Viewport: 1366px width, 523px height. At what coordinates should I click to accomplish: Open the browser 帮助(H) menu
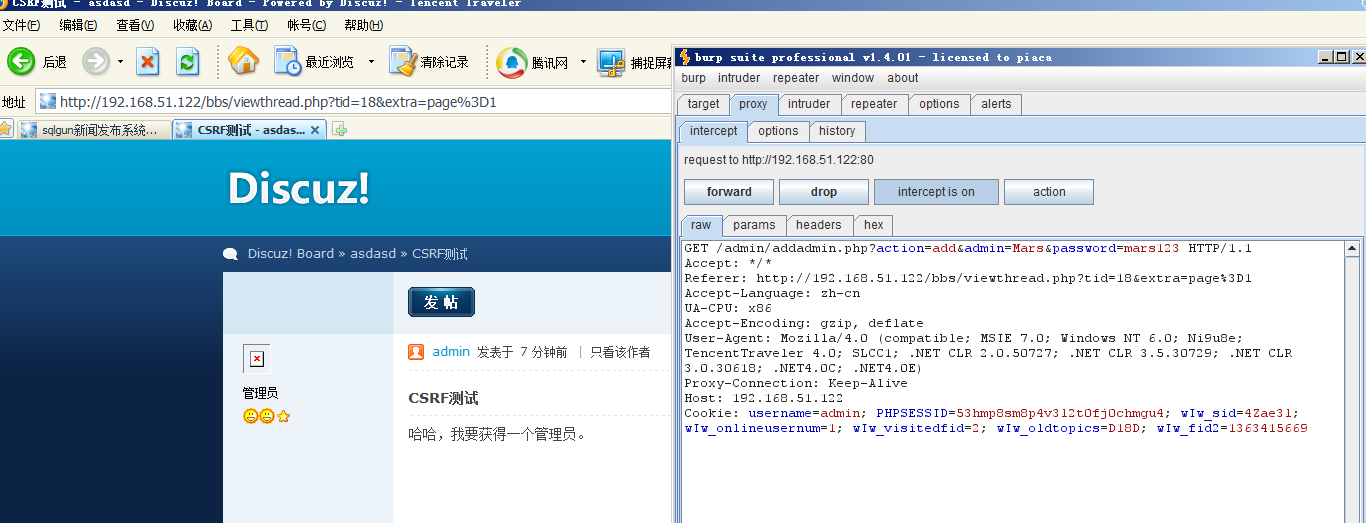pyautogui.click(x=363, y=26)
